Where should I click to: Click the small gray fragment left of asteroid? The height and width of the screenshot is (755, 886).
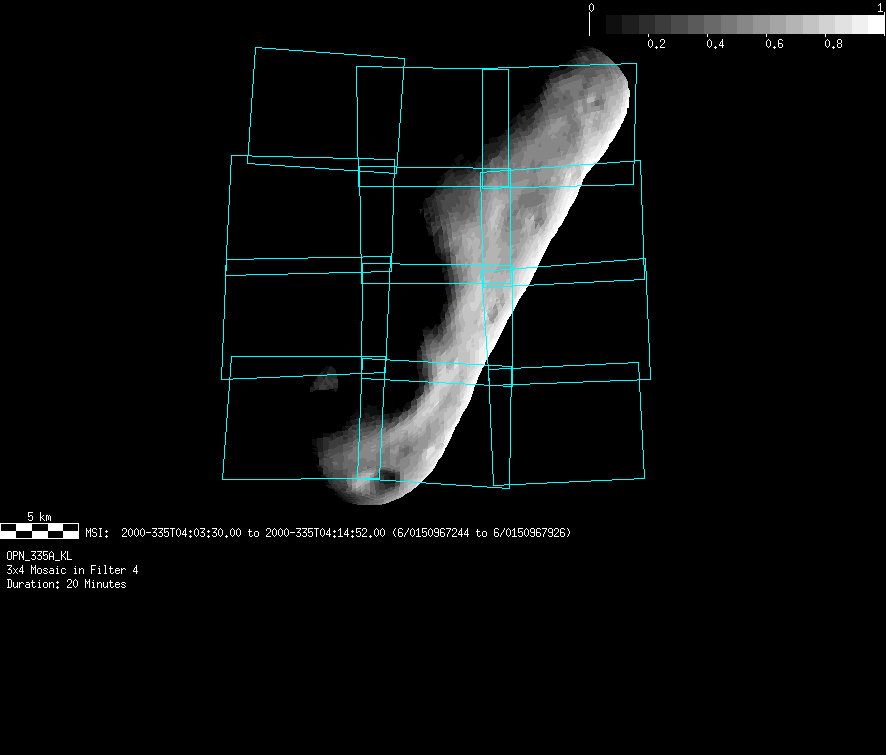[x=325, y=379]
